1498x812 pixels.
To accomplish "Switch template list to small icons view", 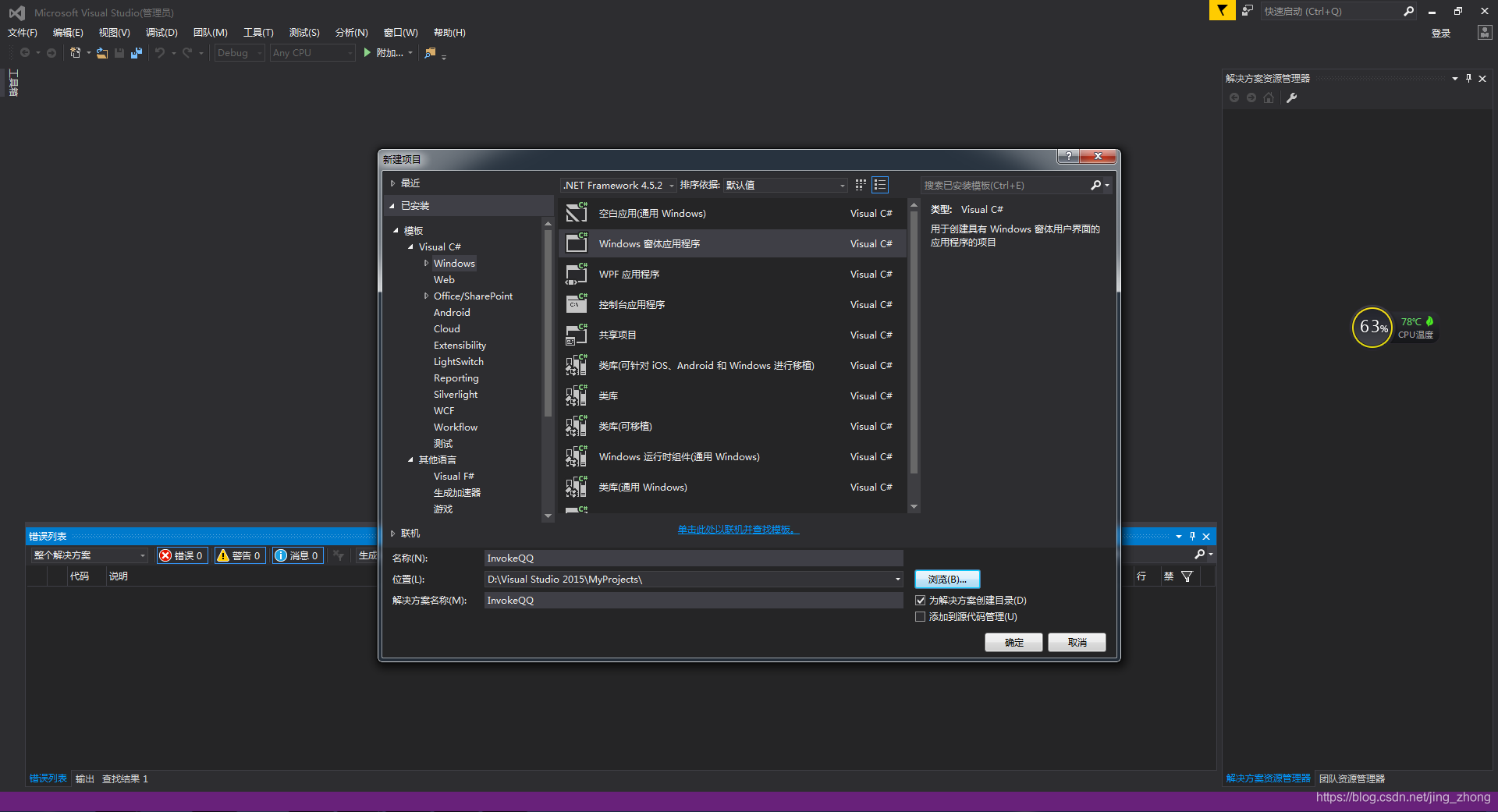I will (x=880, y=185).
